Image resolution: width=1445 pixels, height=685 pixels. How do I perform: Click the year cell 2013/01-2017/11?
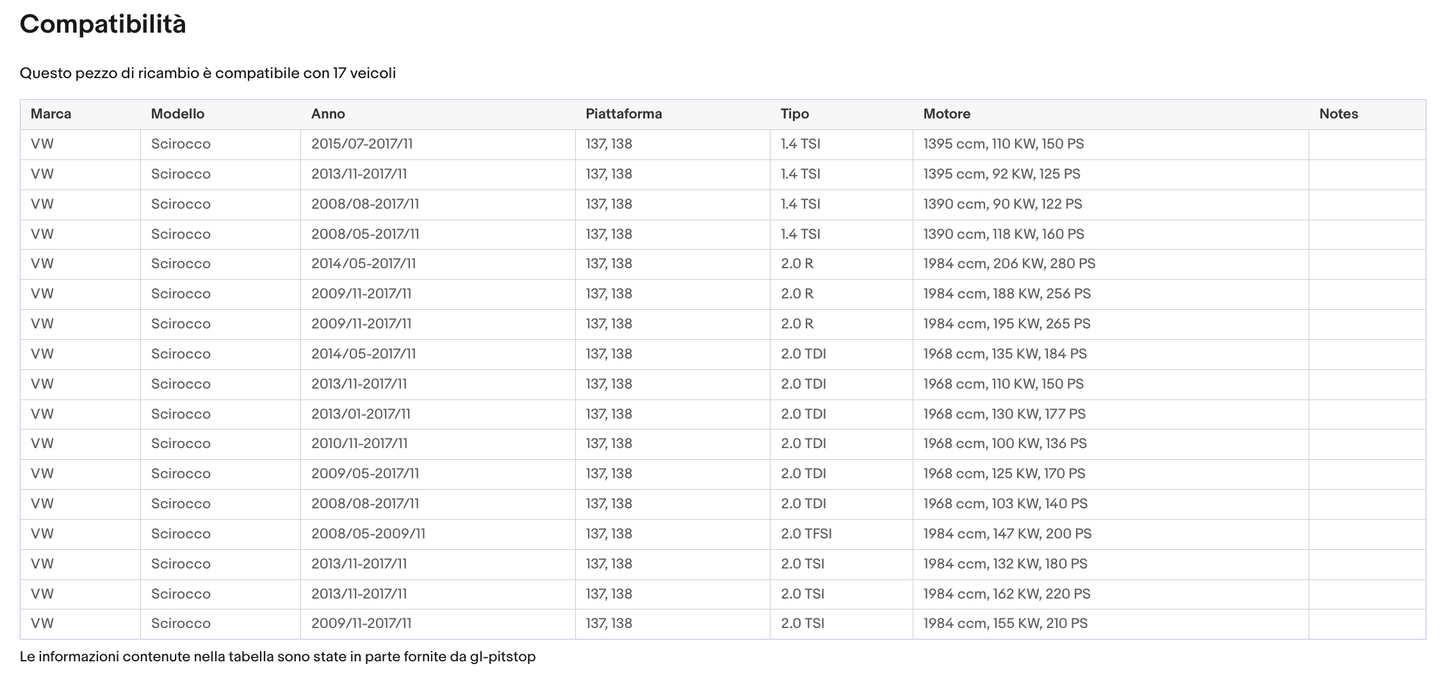tap(361, 414)
